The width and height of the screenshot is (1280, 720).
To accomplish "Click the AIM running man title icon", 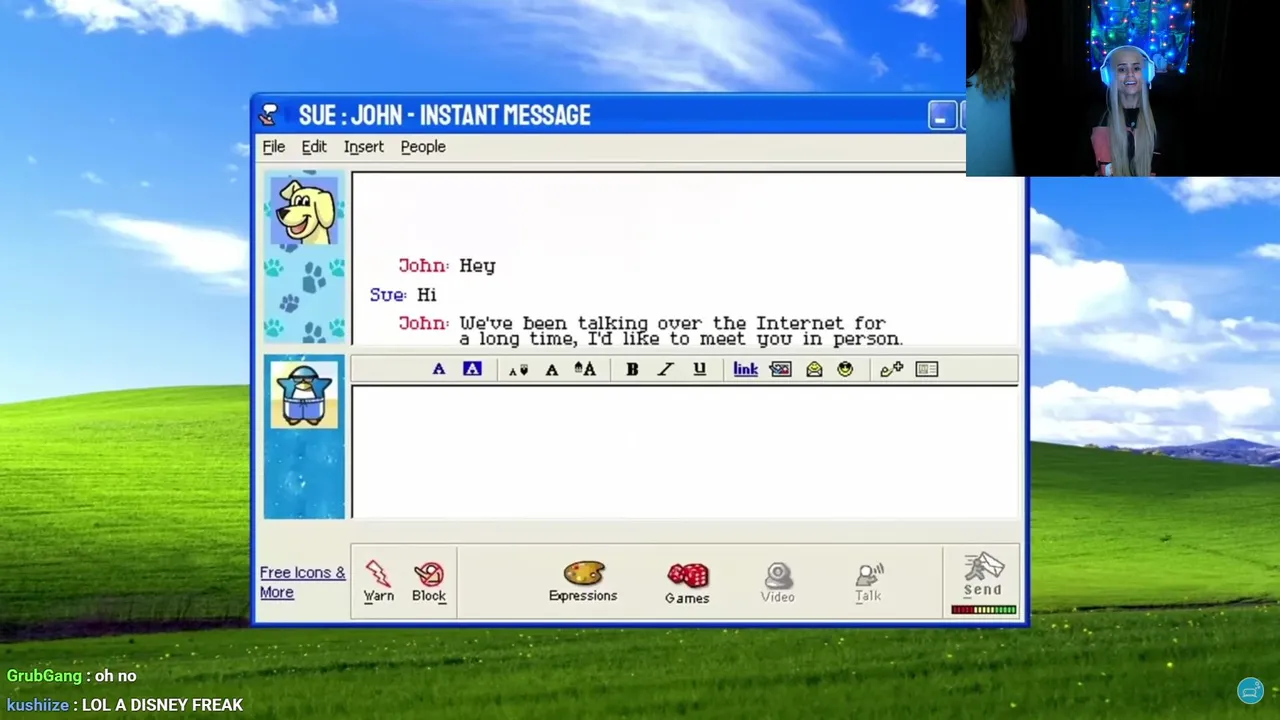I will coord(269,115).
